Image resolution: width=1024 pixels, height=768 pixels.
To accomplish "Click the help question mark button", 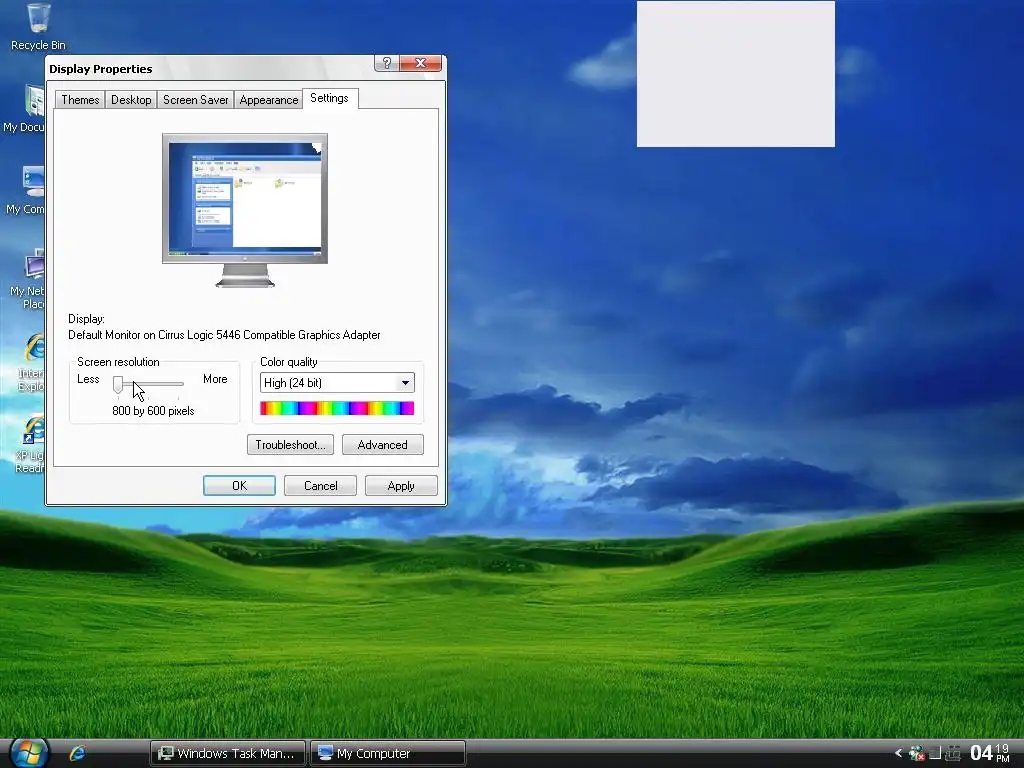I will coord(386,63).
